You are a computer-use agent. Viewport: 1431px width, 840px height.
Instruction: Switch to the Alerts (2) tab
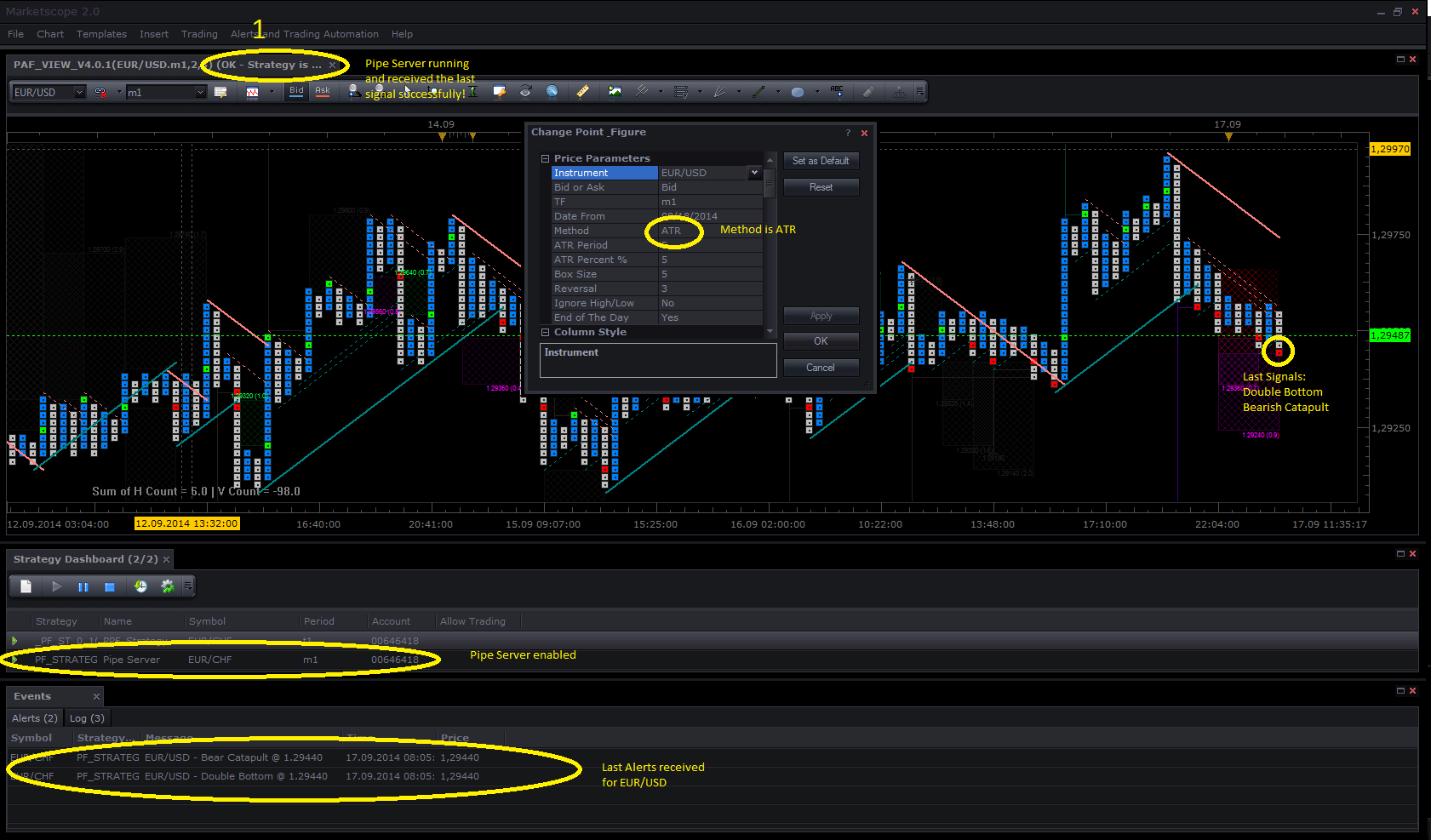pyautogui.click(x=35, y=718)
